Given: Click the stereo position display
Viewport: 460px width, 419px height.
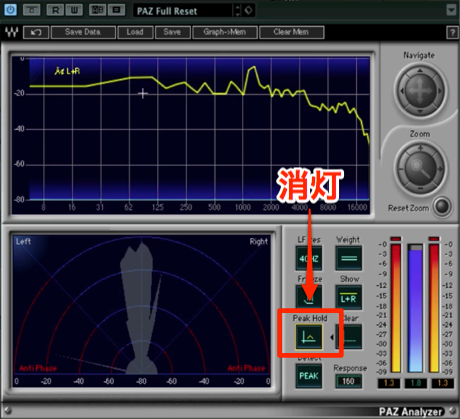Looking at the screenshot, I should tap(142, 311).
